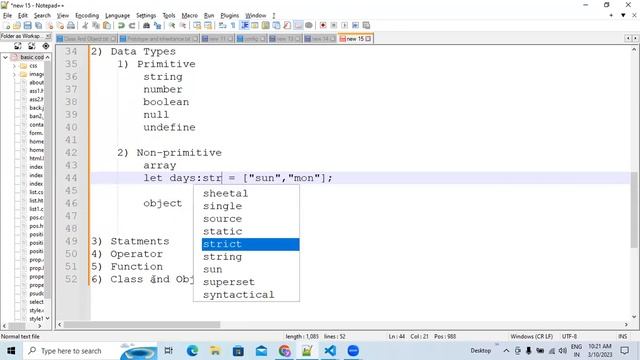Screen dimensions: 640x360
Task: Click the Copy toolbar icon
Action: point(96,25)
